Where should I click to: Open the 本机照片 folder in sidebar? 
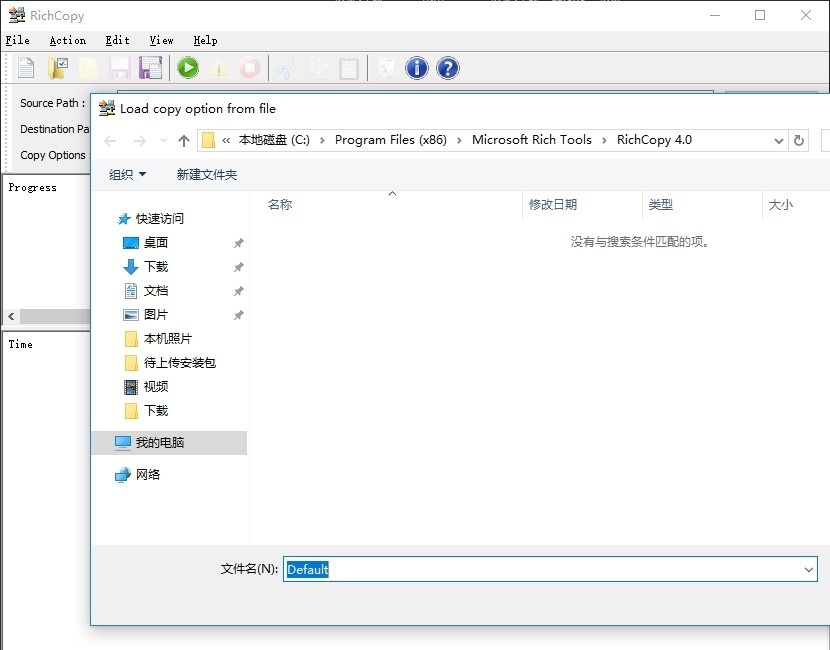point(167,339)
